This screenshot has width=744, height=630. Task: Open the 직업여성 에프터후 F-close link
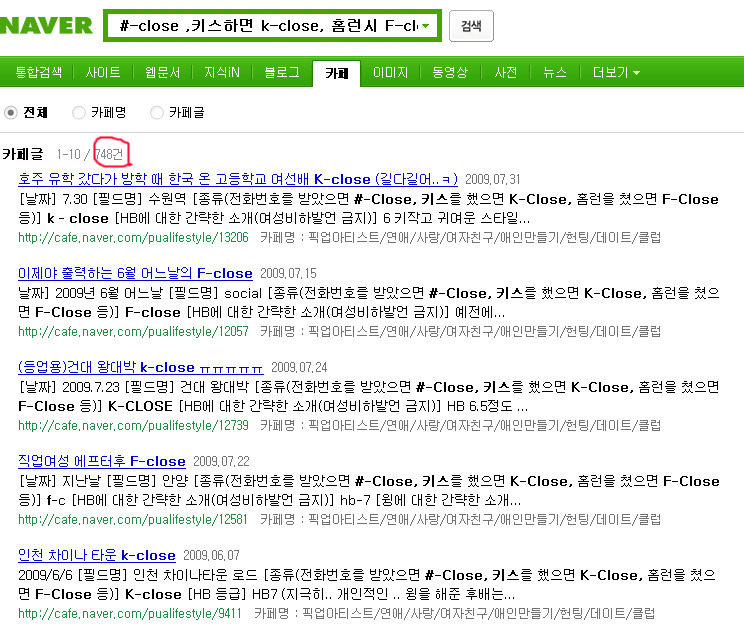click(x=102, y=461)
